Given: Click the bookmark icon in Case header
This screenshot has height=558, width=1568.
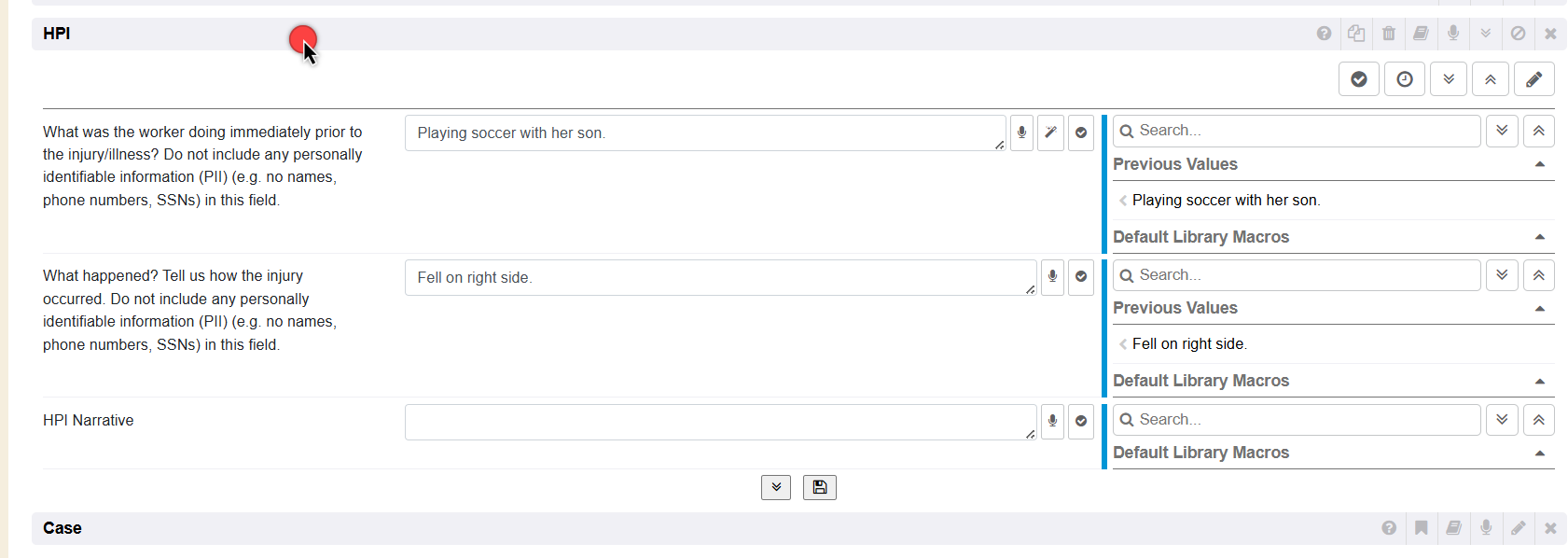Looking at the screenshot, I should (1421, 528).
